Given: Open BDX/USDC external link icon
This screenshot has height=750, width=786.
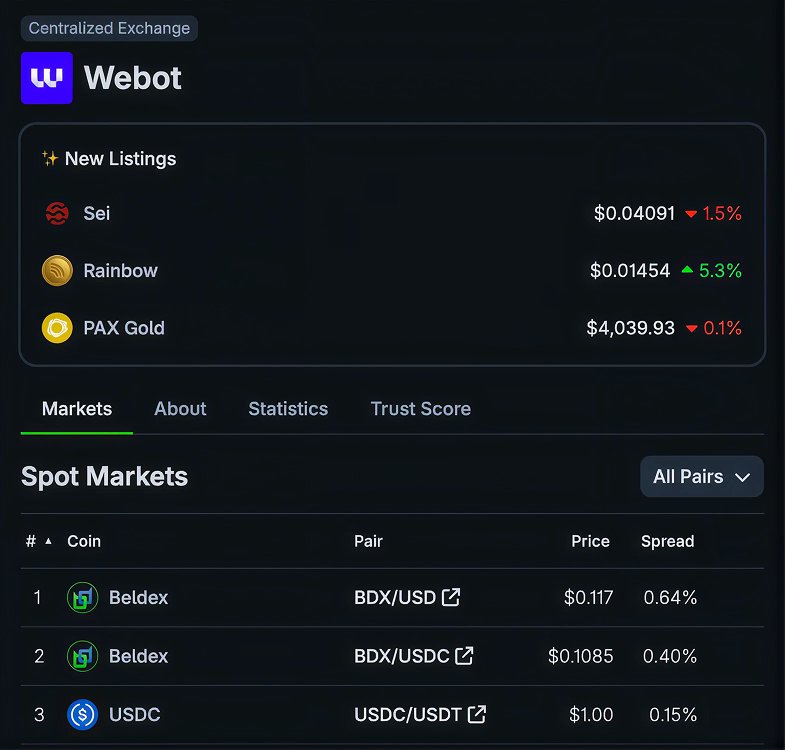Looking at the screenshot, I should [464, 656].
